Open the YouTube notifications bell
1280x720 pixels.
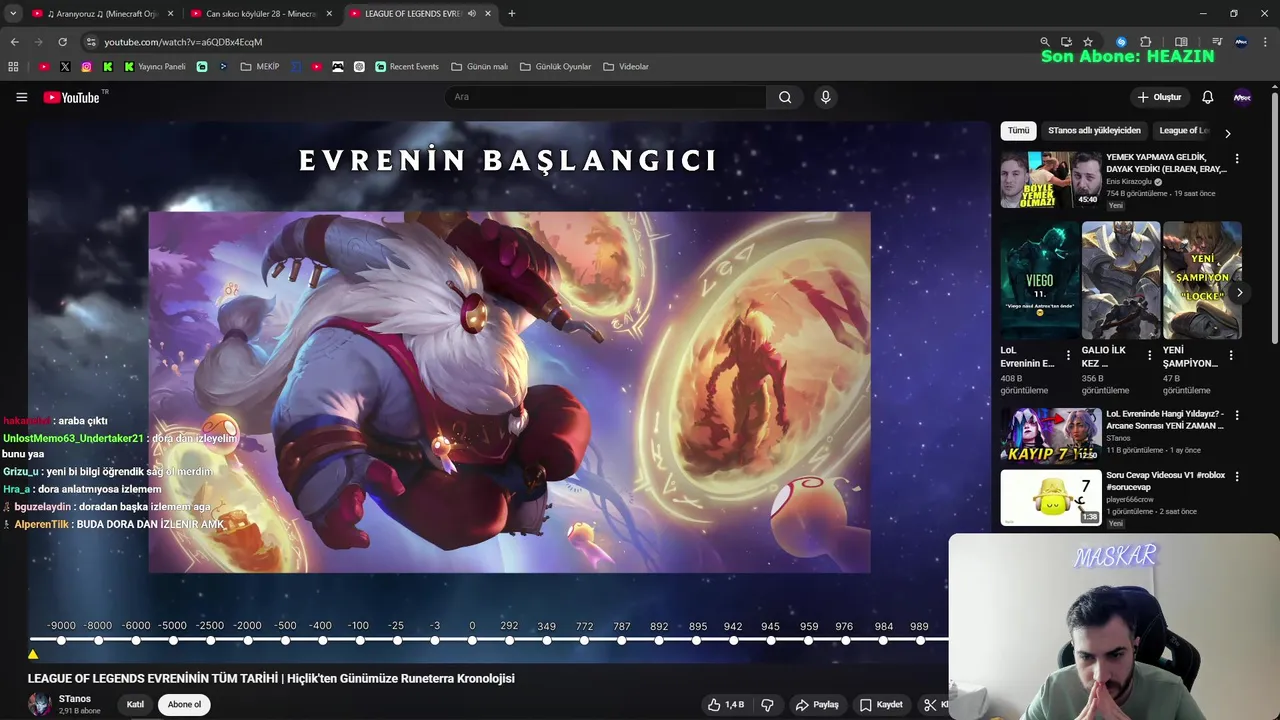[1207, 97]
